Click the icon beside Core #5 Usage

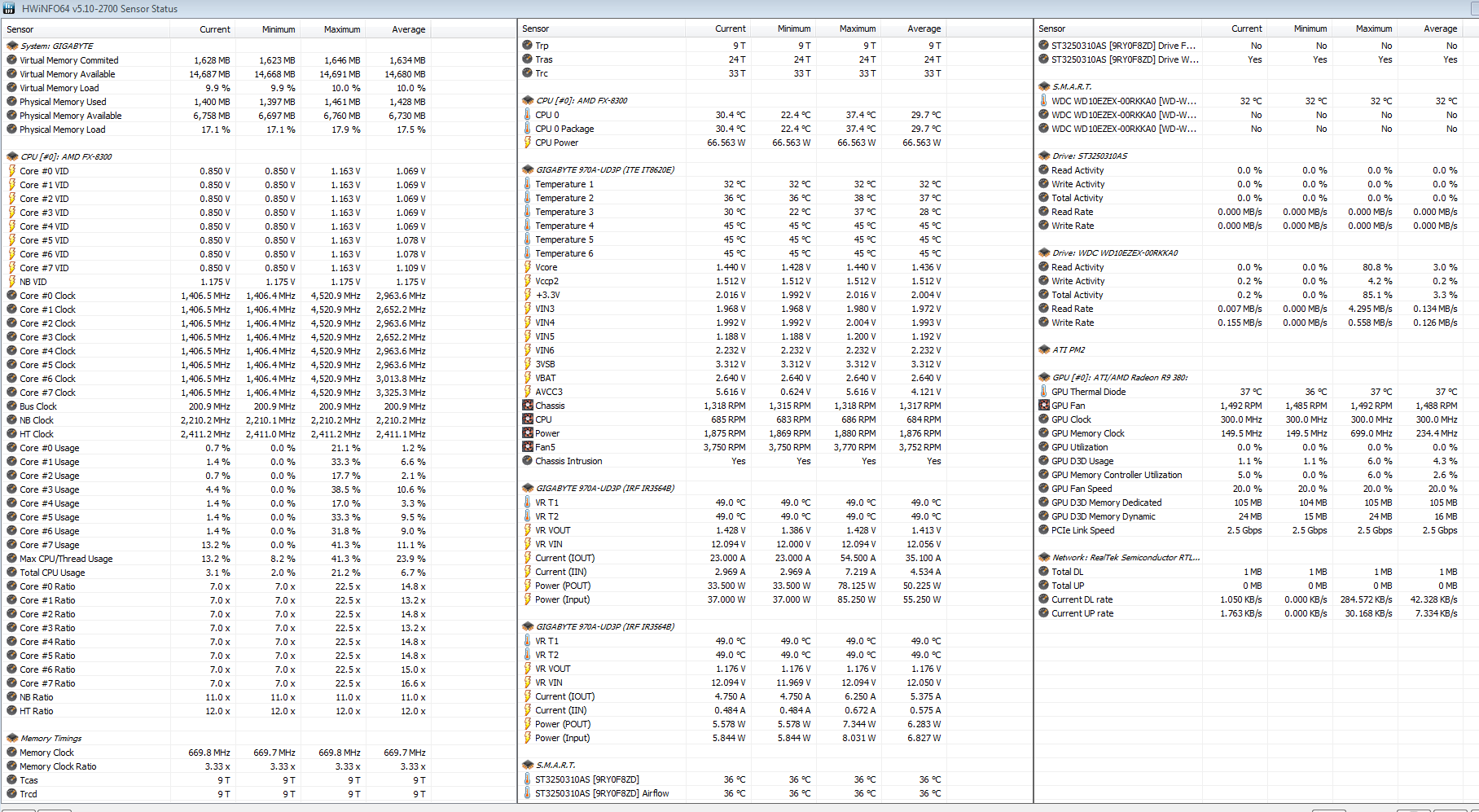click(11, 517)
